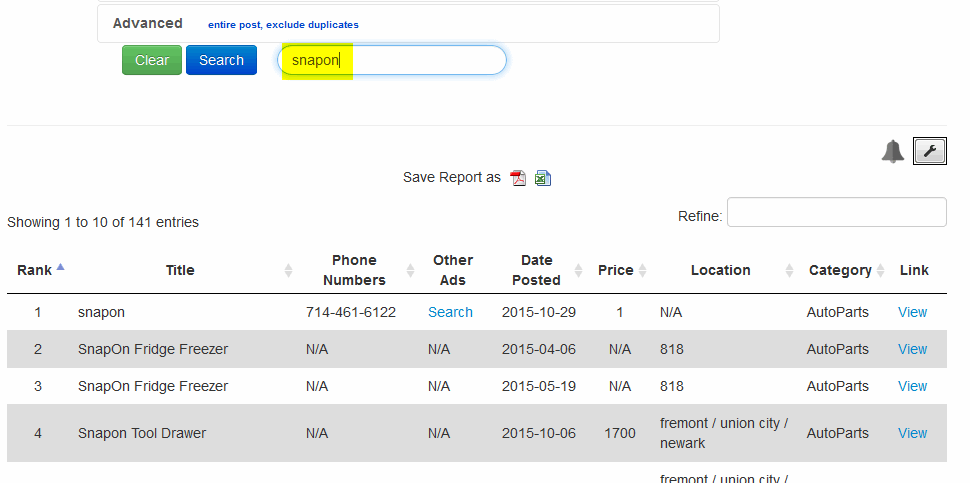View the Snapon Tool Drawer listing
Viewport: 970px width, 483px height.
coord(912,434)
